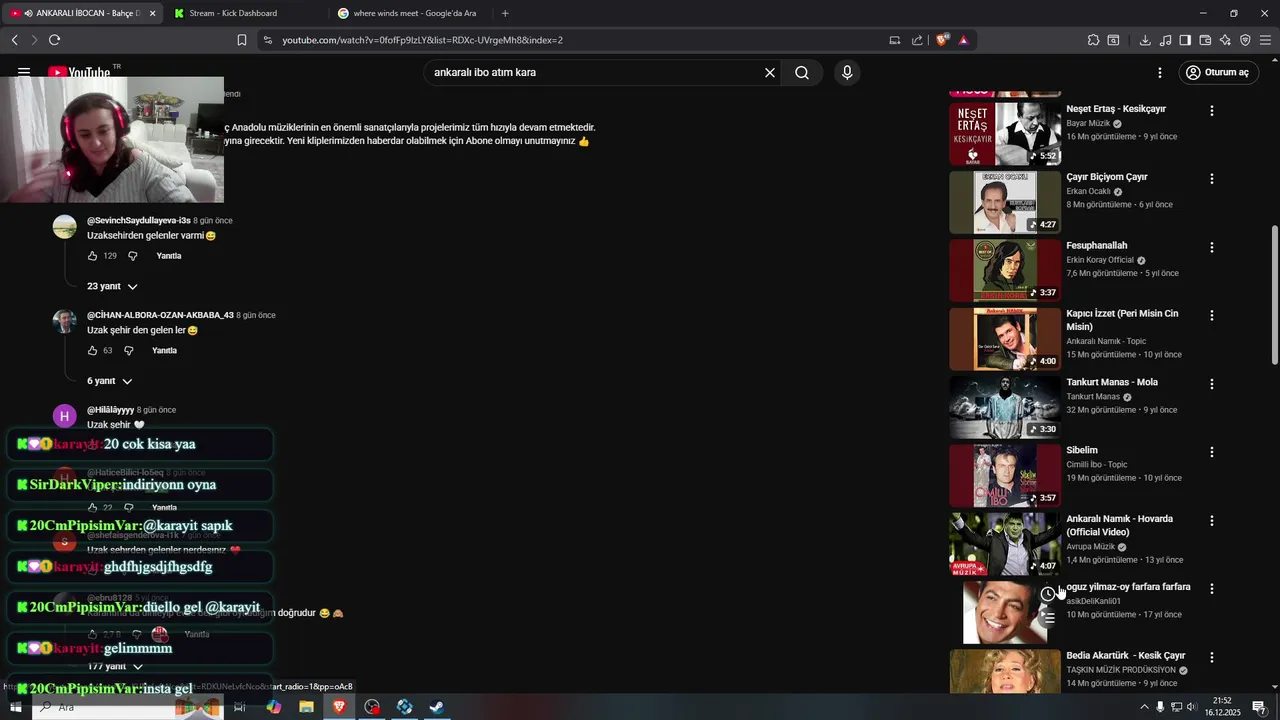Clear the YouTube search box text
The width and height of the screenshot is (1280, 720).
pos(770,73)
